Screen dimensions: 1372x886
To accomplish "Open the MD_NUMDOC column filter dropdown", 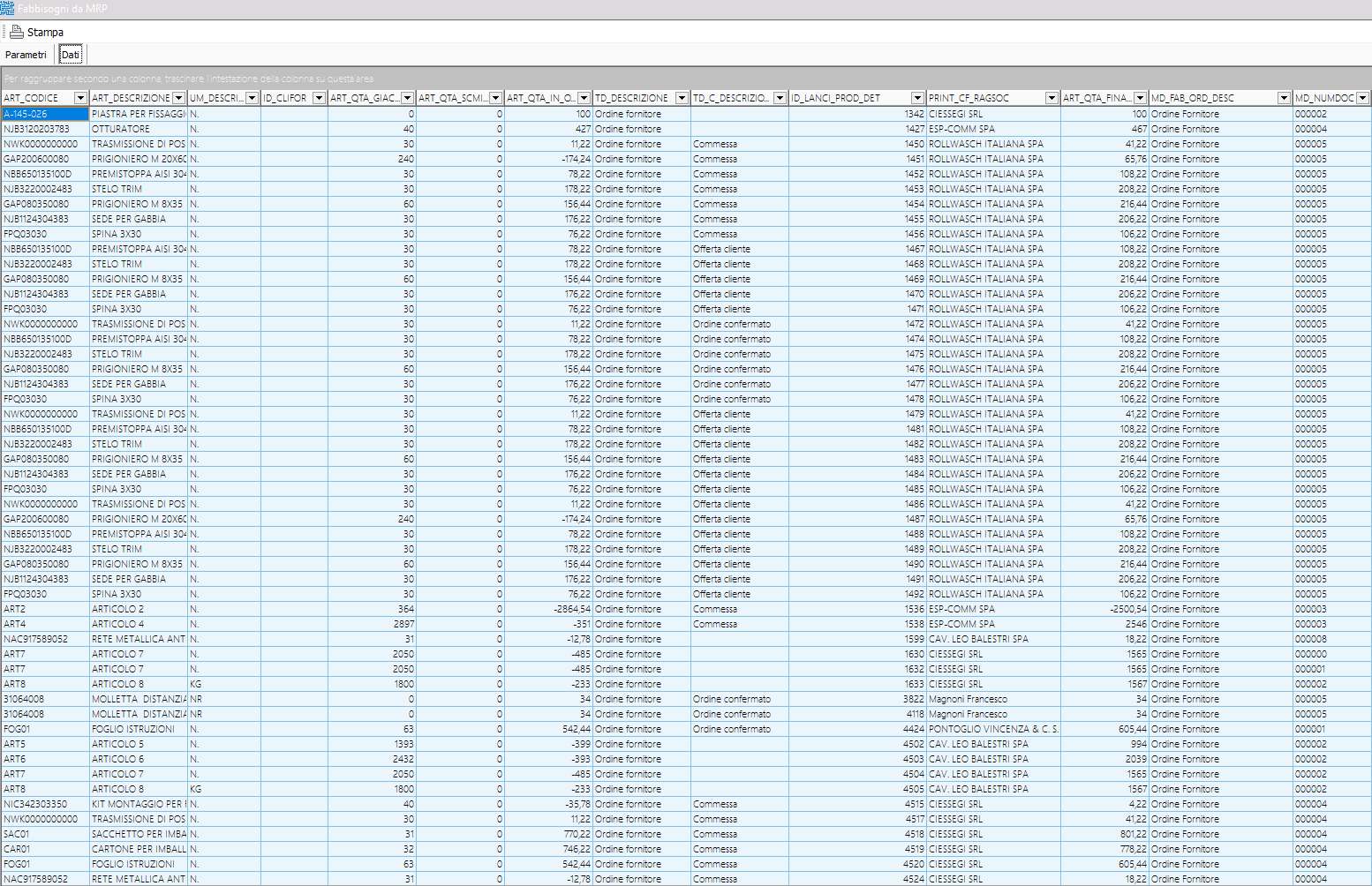I will (1363, 98).
